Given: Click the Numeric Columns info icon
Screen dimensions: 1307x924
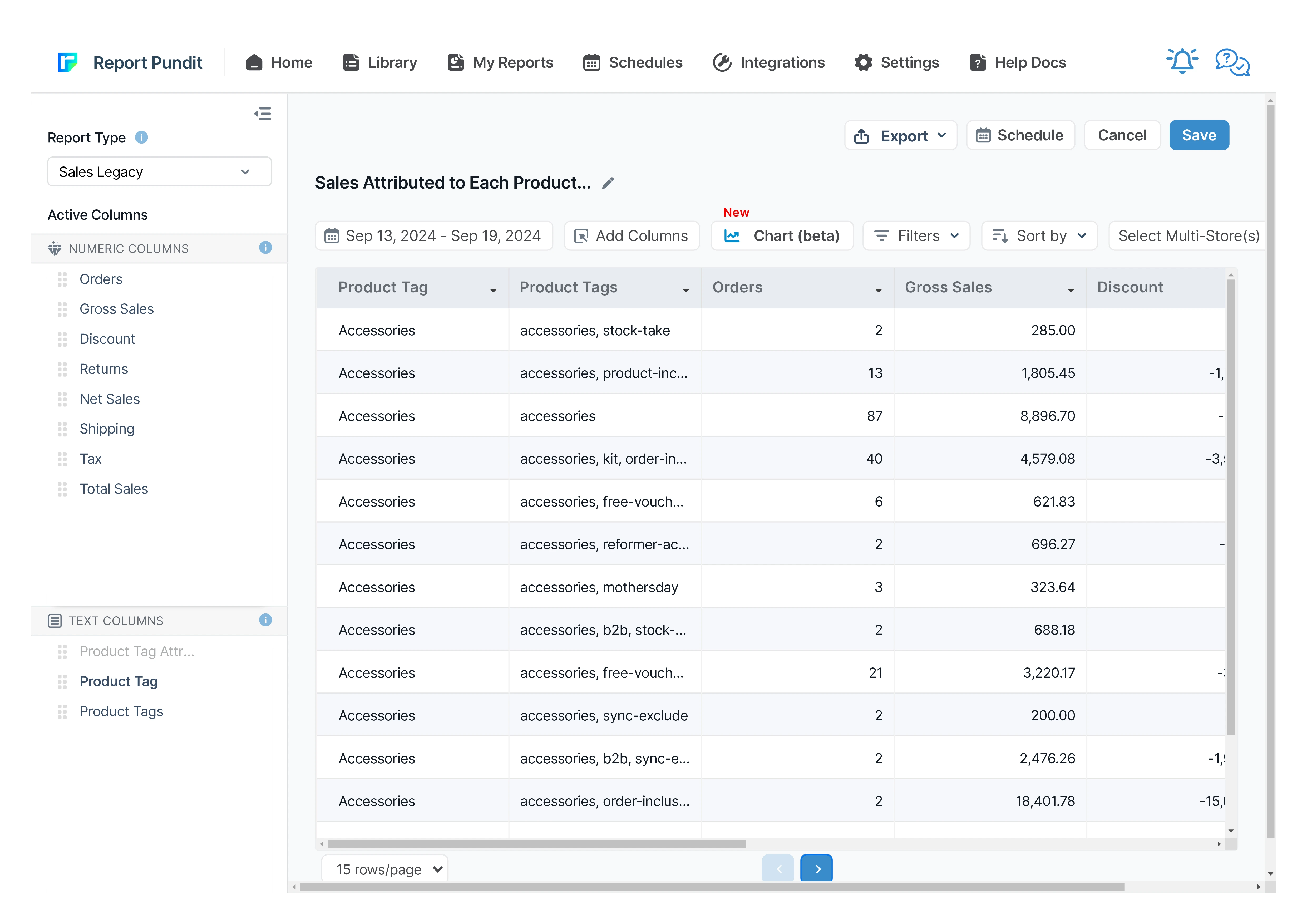Looking at the screenshot, I should 265,248.
